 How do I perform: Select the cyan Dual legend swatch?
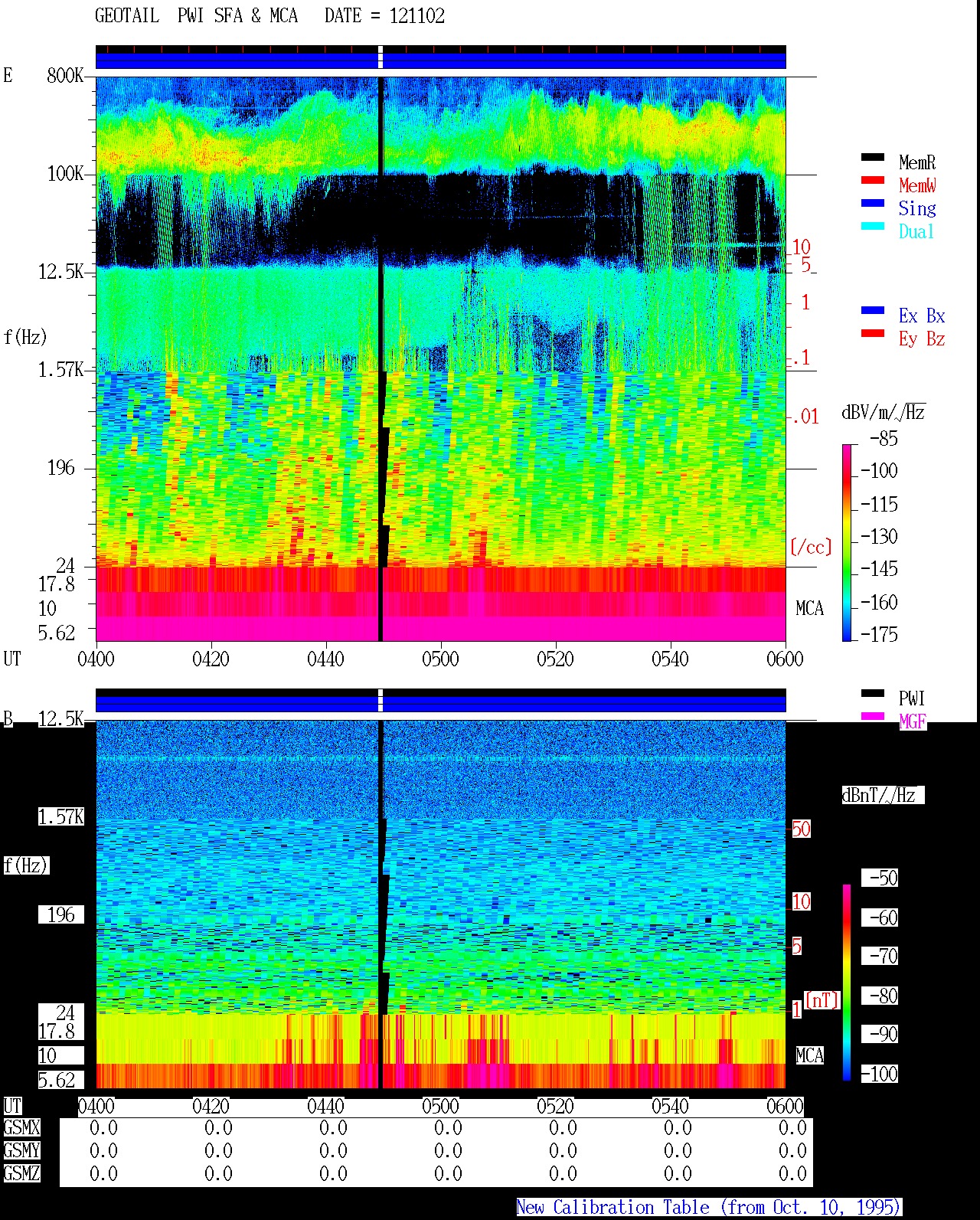[873, 226]
